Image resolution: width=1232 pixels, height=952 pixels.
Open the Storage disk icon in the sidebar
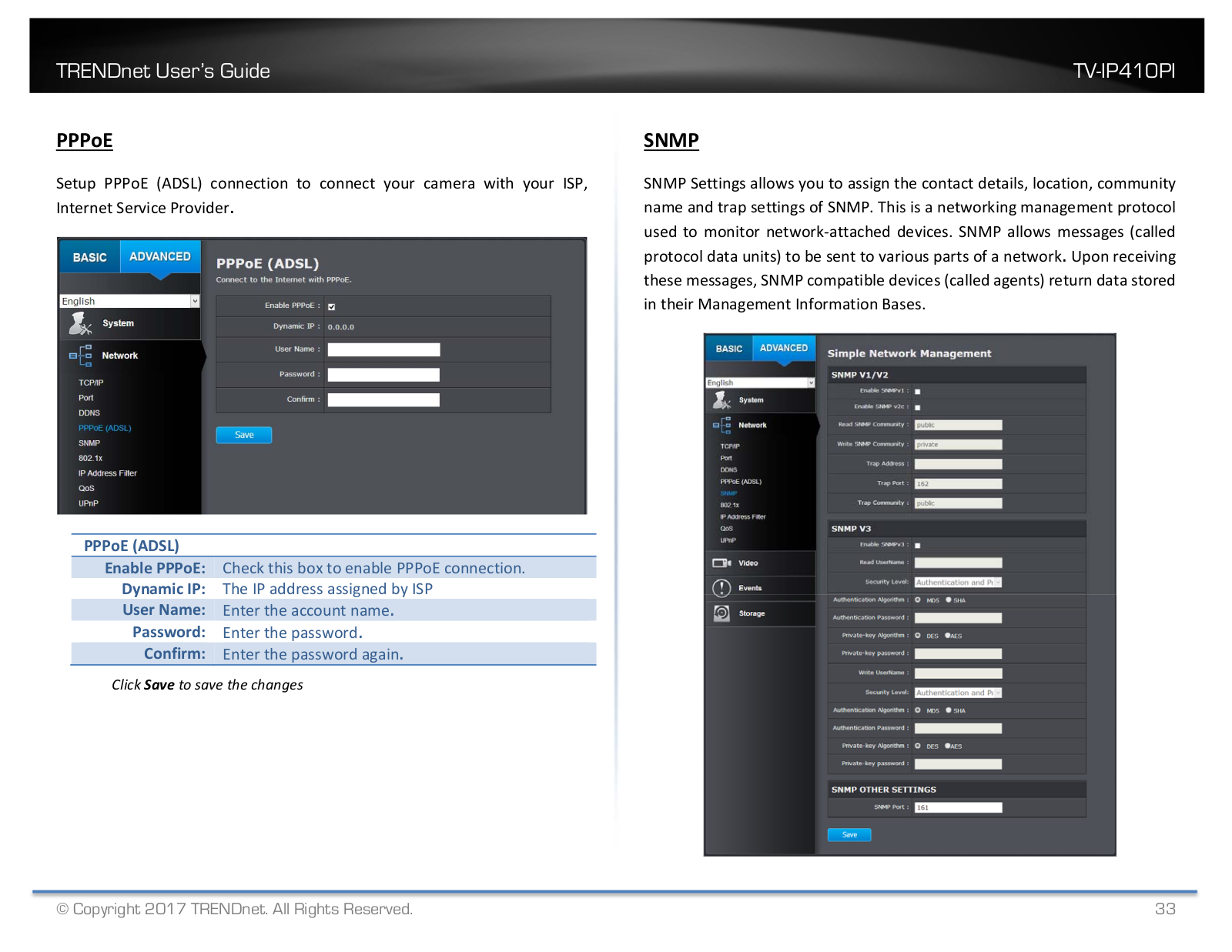pyautogui.click(x=721, y=613)
